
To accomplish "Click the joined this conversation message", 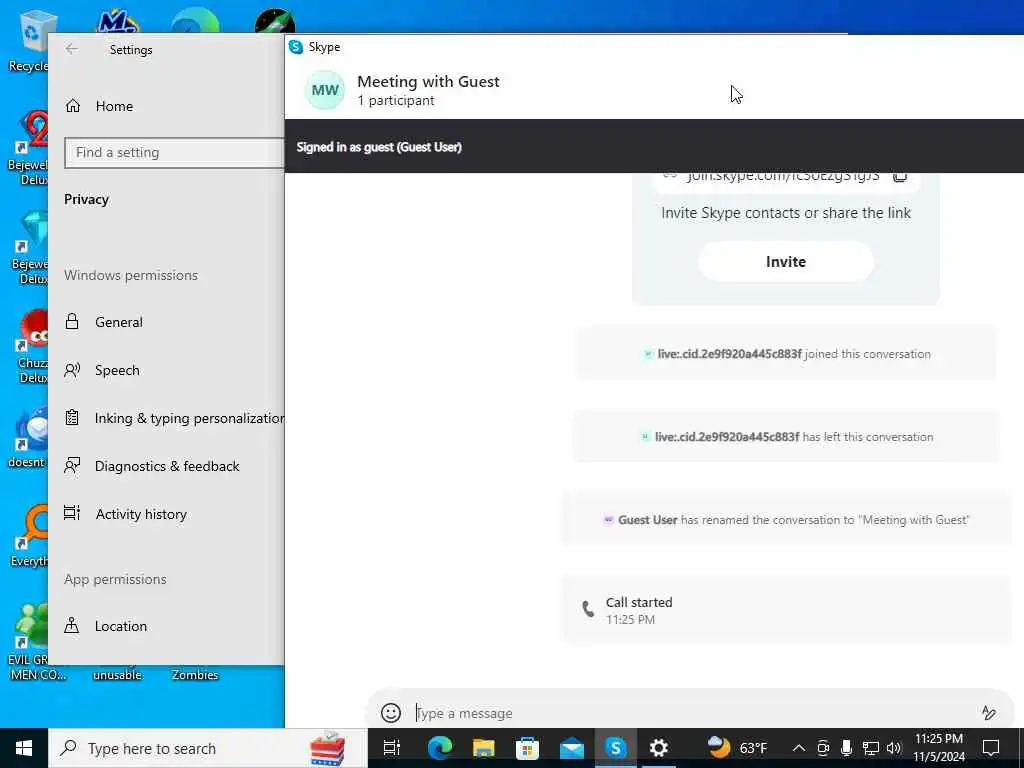I will (x=786, y=354).
